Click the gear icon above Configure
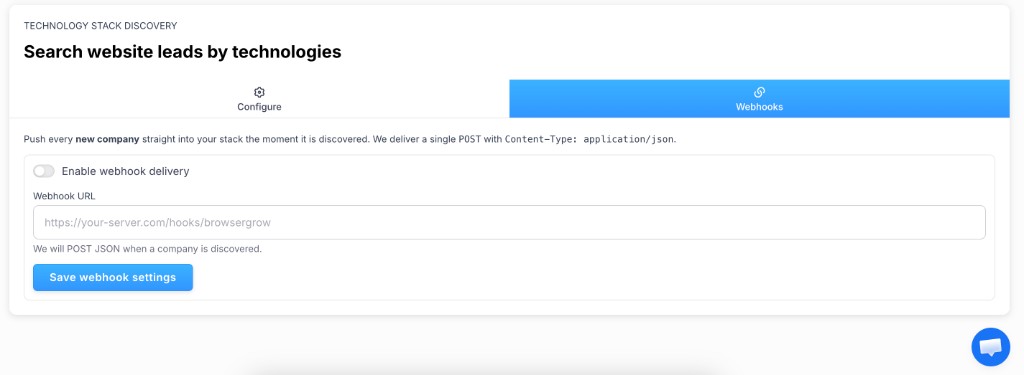1024x375 pixels. tap(259, 92)
